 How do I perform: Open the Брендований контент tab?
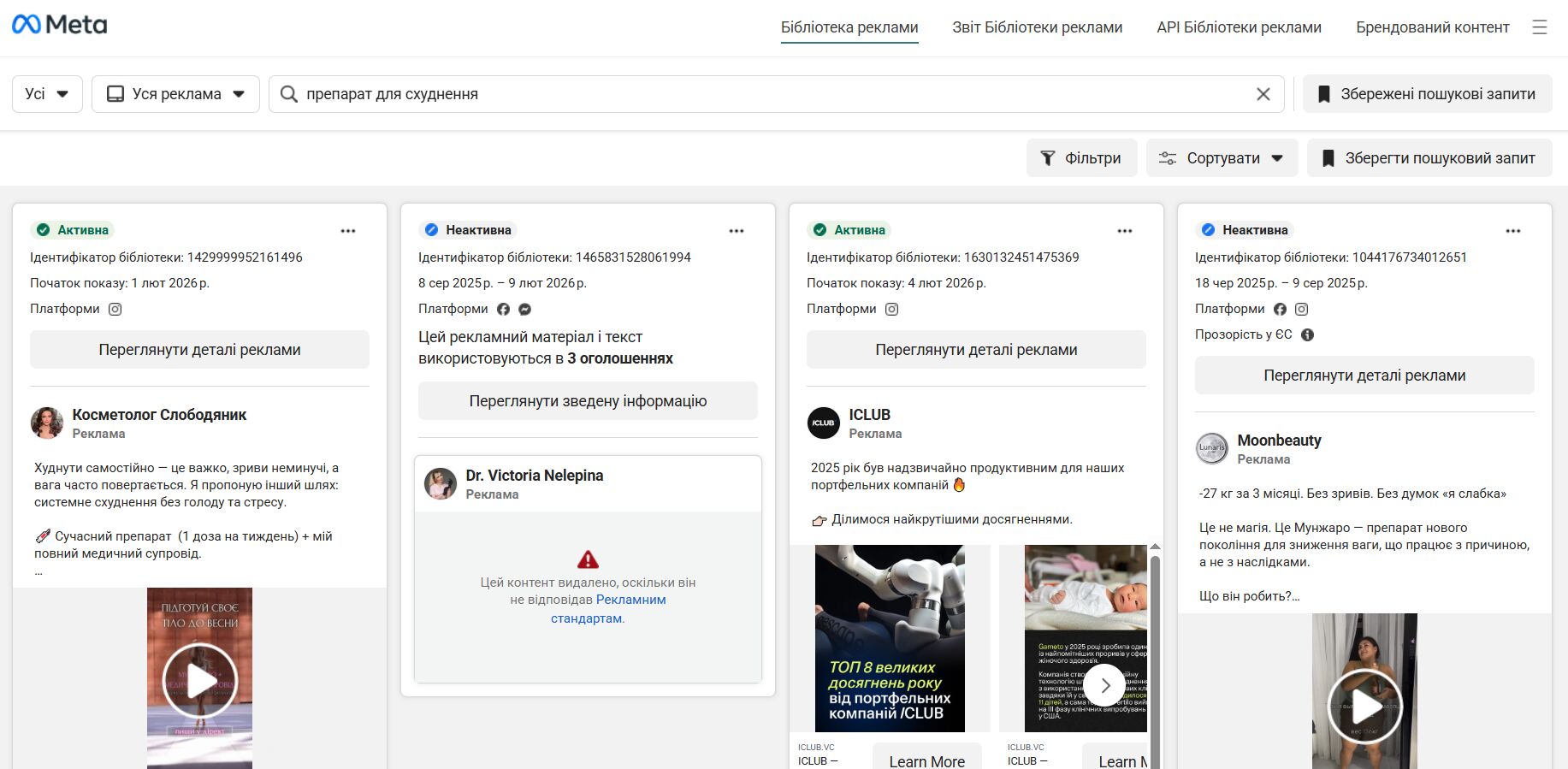point(1432,27)
